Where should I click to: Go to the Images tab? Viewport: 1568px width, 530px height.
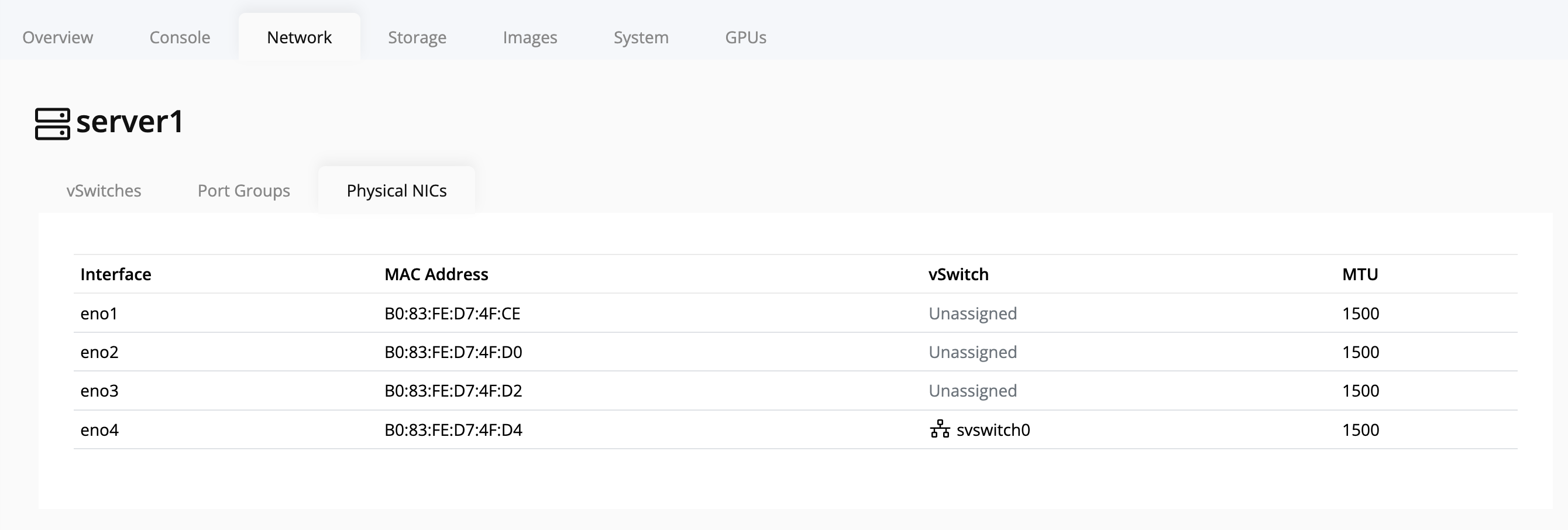pyautogui.click(x=529, y=37)
